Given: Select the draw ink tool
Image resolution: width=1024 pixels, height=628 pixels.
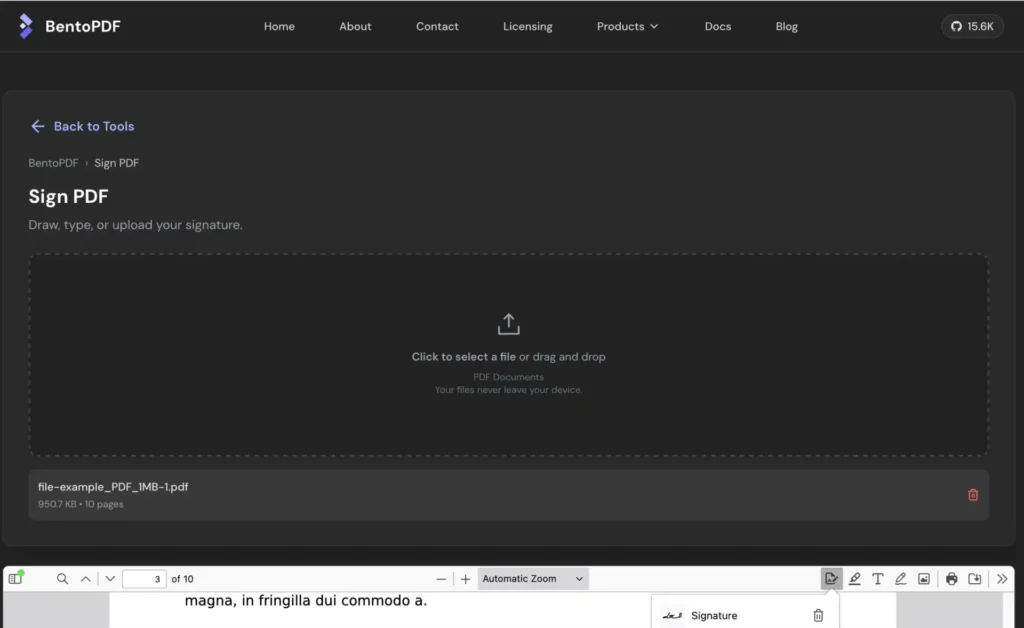Looking at the screenshot, I should pos(901,578).
